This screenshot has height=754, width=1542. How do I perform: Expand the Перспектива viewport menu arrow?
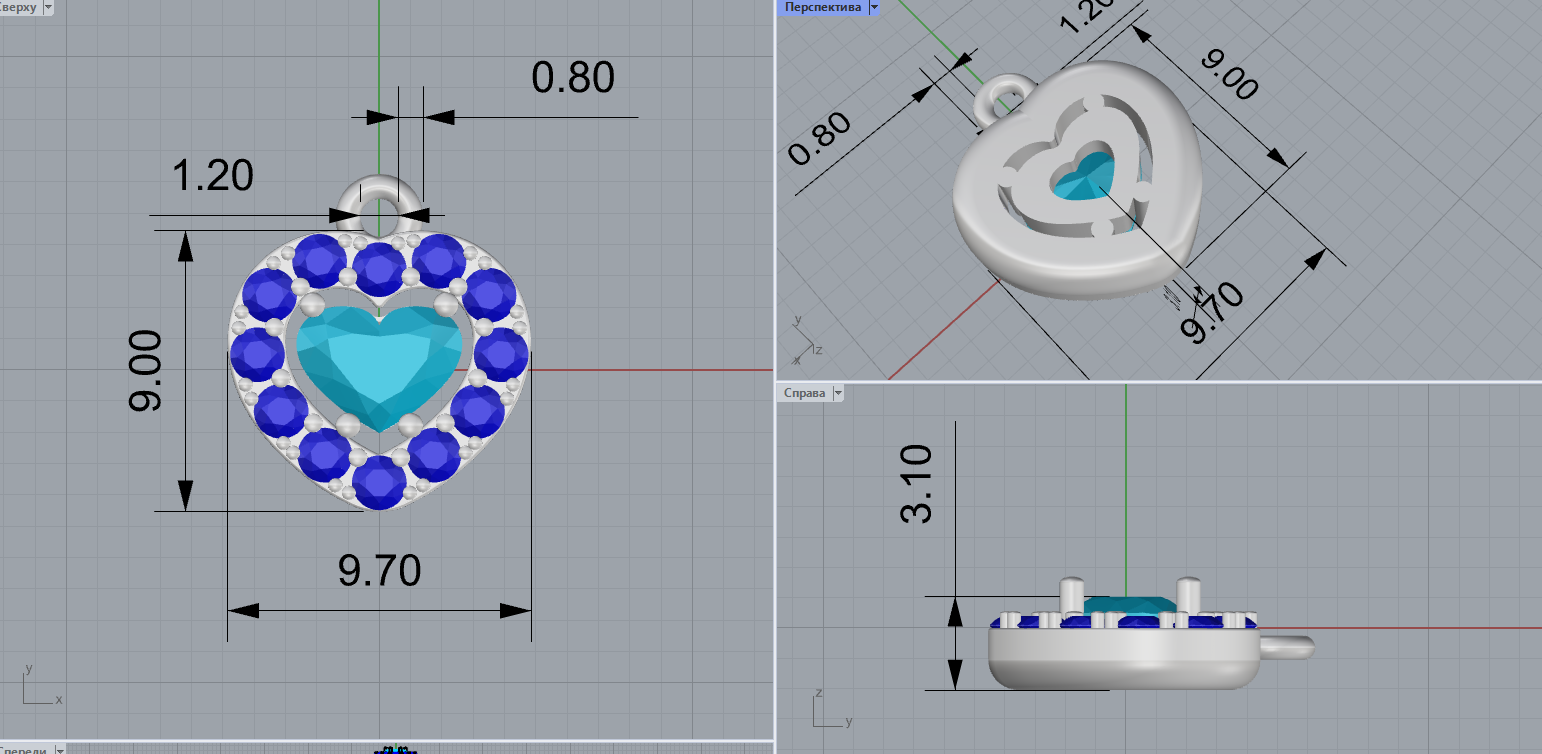pyautogui.click(x=874, y=7)
